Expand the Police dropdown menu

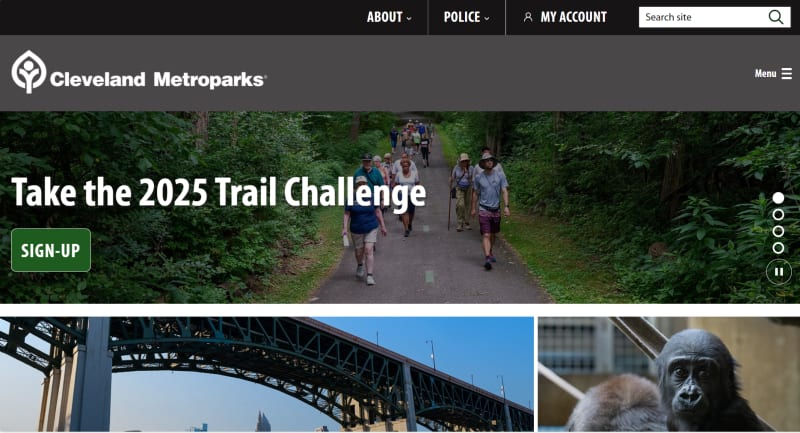[466, 17]
